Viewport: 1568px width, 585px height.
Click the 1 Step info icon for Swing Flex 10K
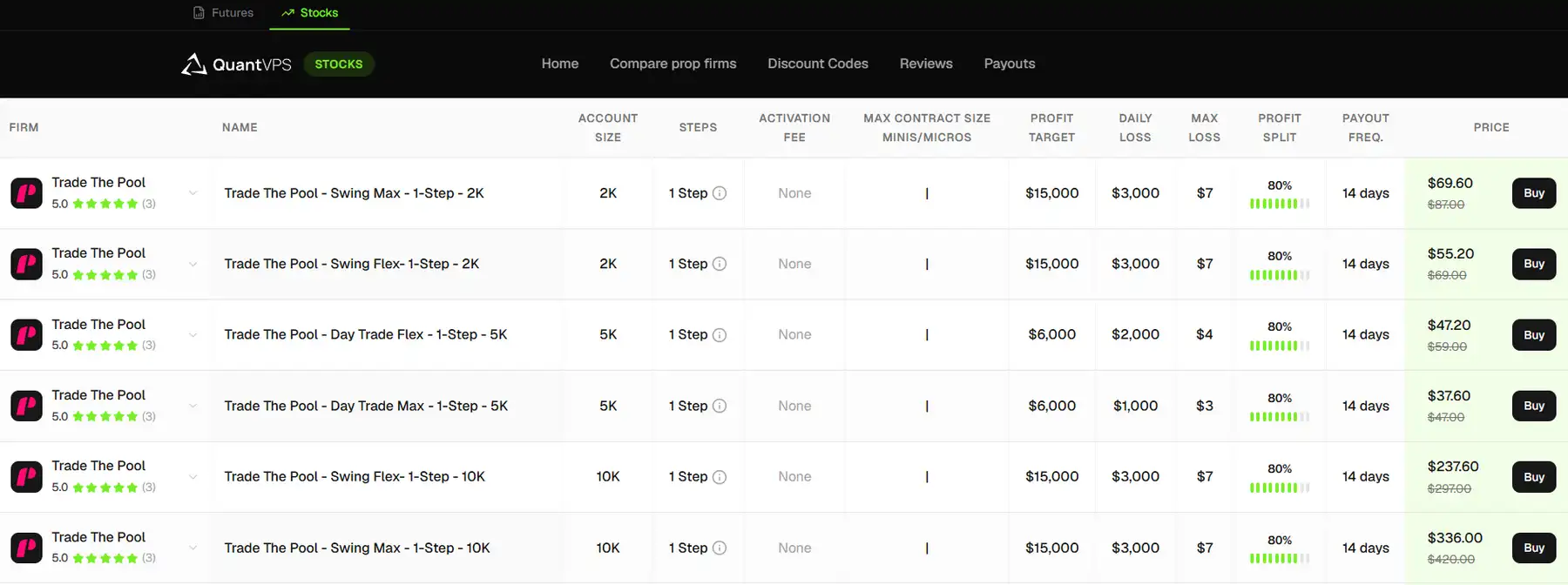pos(720,477)
